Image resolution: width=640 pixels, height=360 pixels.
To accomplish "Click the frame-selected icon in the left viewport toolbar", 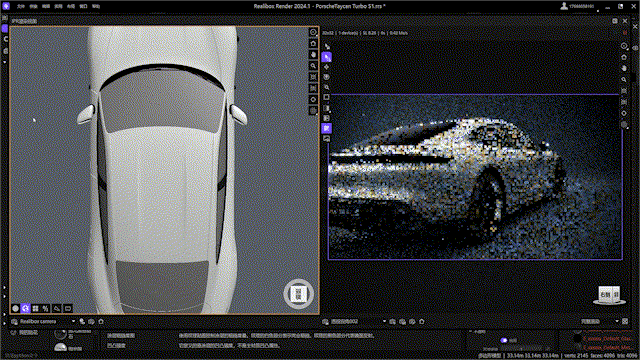I will coord(313,88).
